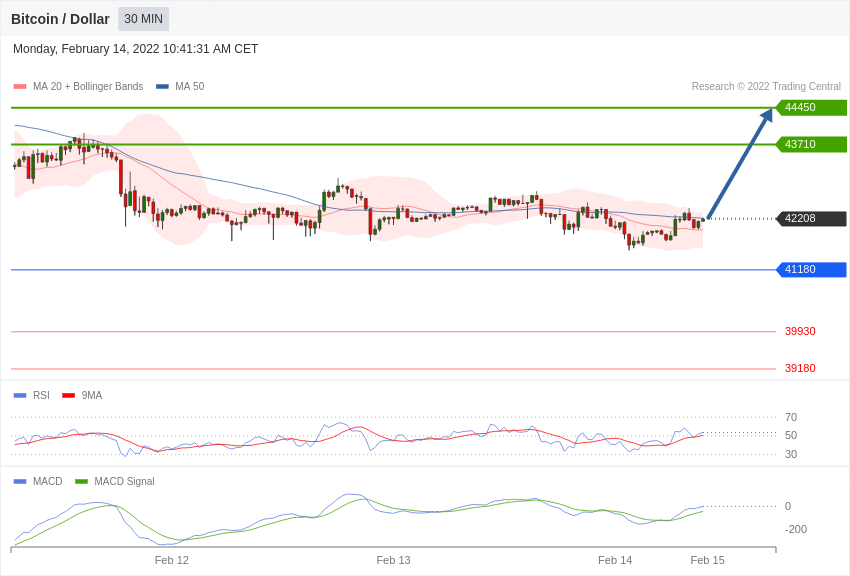Click the 30 MIN timeframe badge
This screenshot has height=576, width=850.
(144, 19)
